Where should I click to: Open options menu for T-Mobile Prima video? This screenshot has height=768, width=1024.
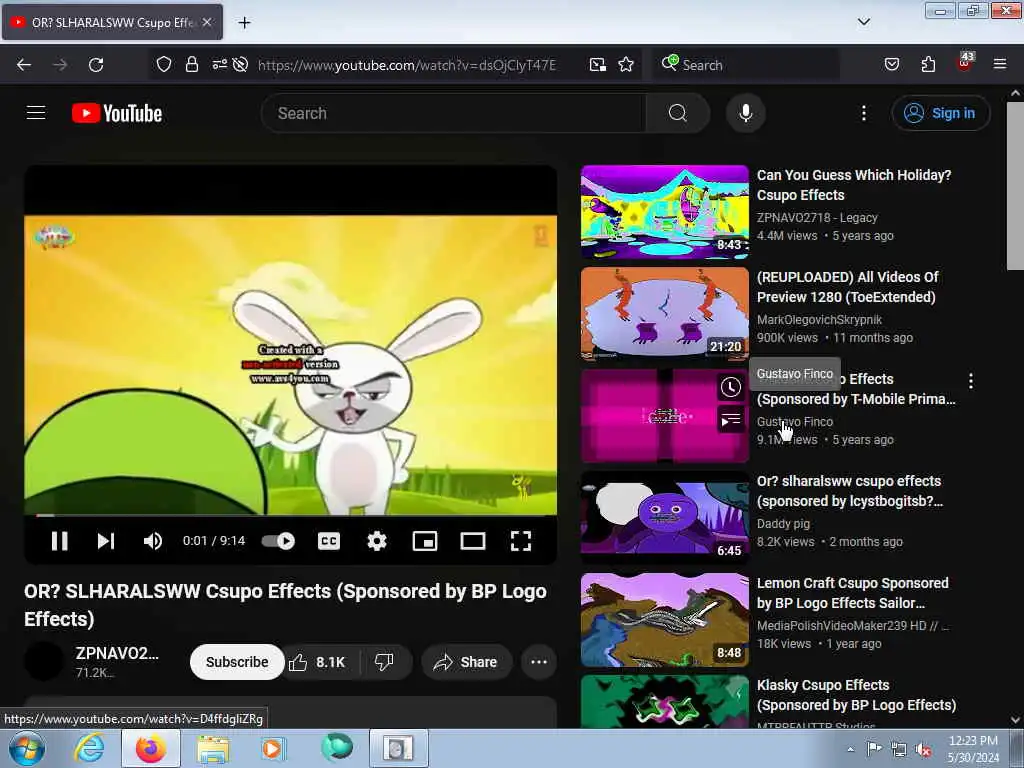click(x=971, y=381)
